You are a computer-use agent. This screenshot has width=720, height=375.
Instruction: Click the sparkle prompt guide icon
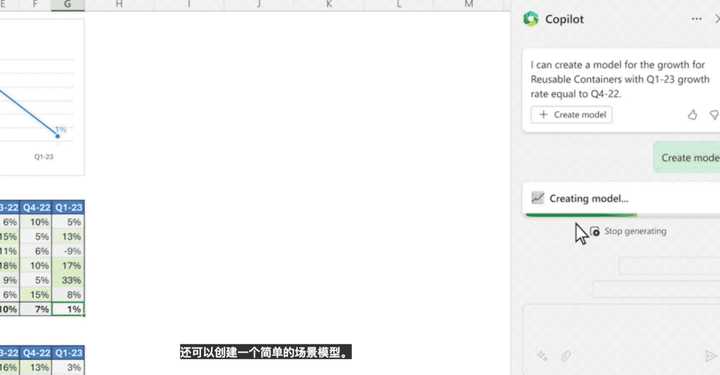click(x=542, y=355)
